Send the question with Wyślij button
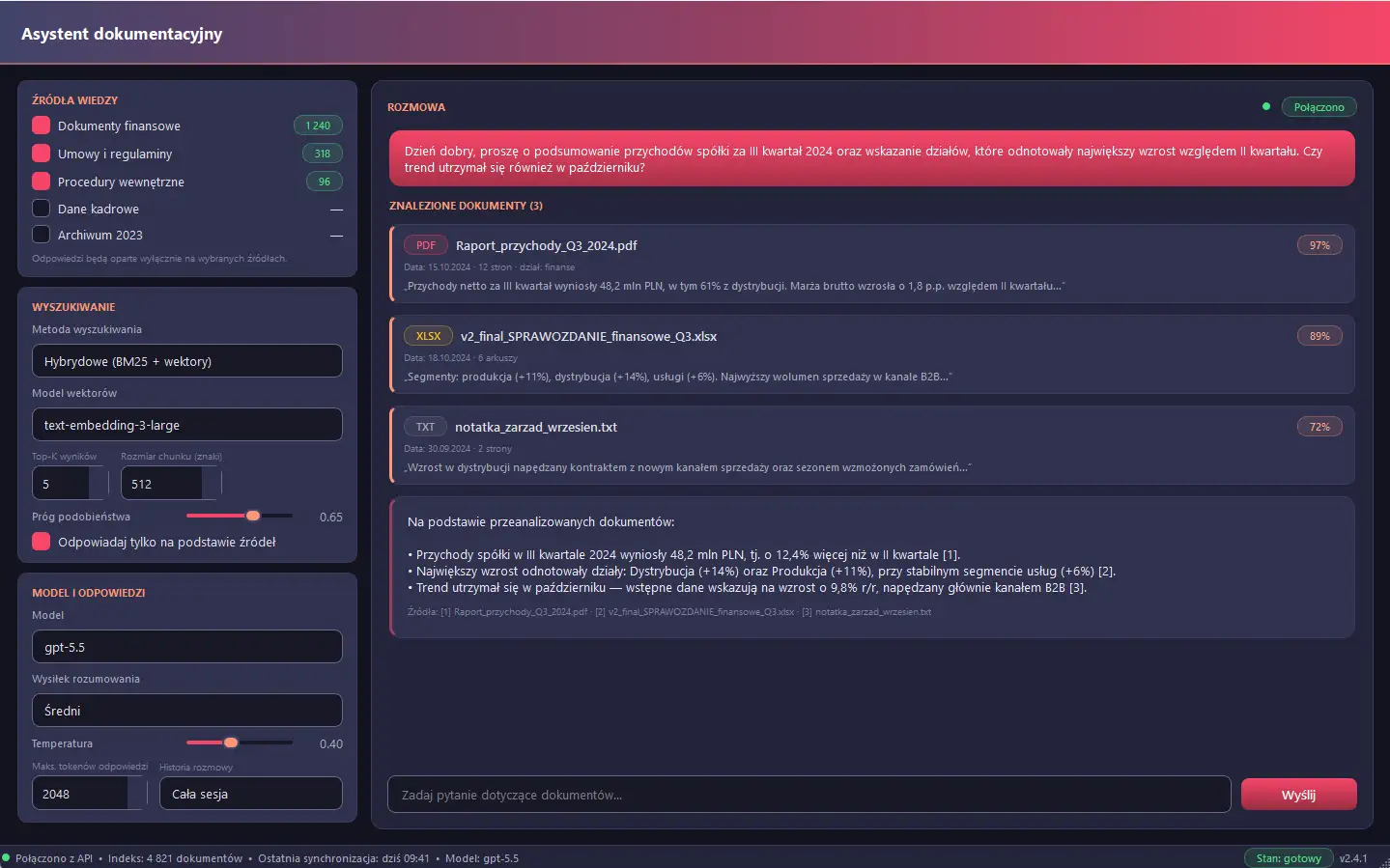 tap(1299, 795)
